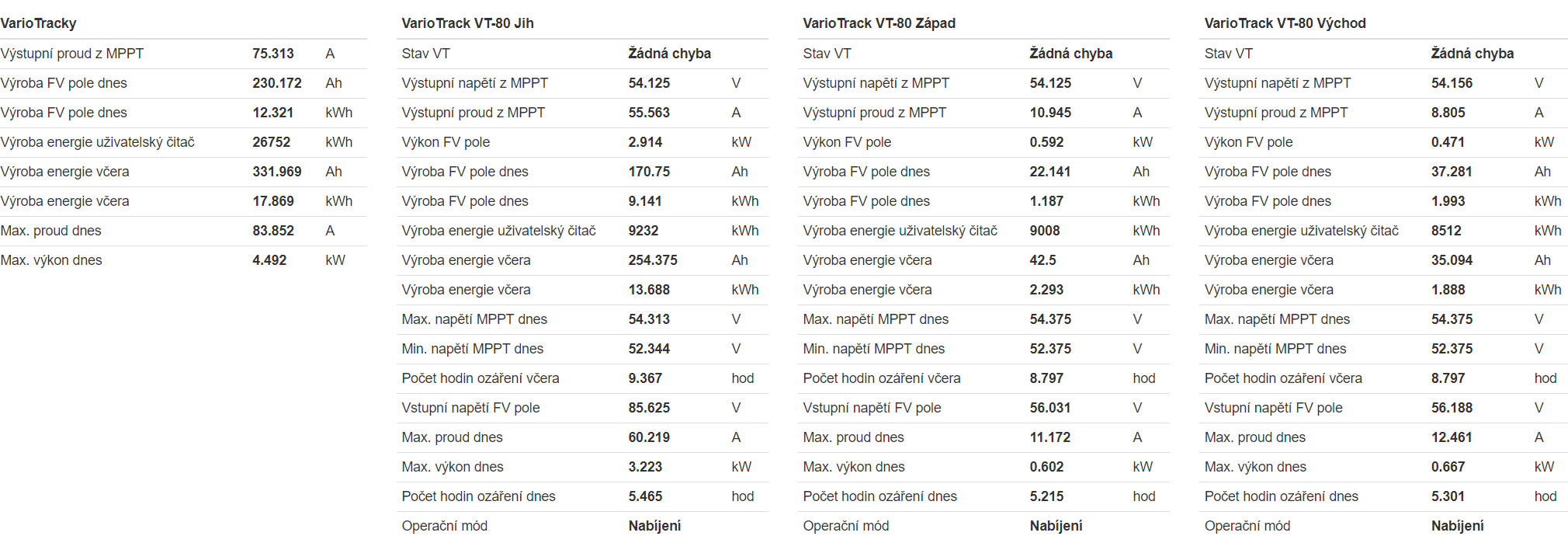Select the 85.625 input voltage value

(649, 408)
